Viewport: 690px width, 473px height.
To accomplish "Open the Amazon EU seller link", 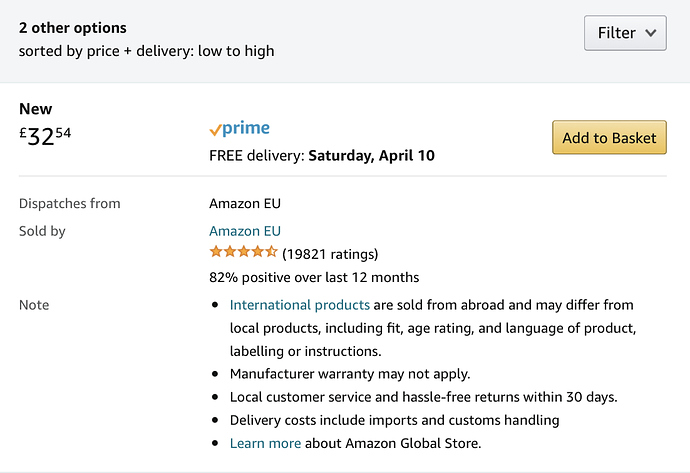I will coord(245,231).
